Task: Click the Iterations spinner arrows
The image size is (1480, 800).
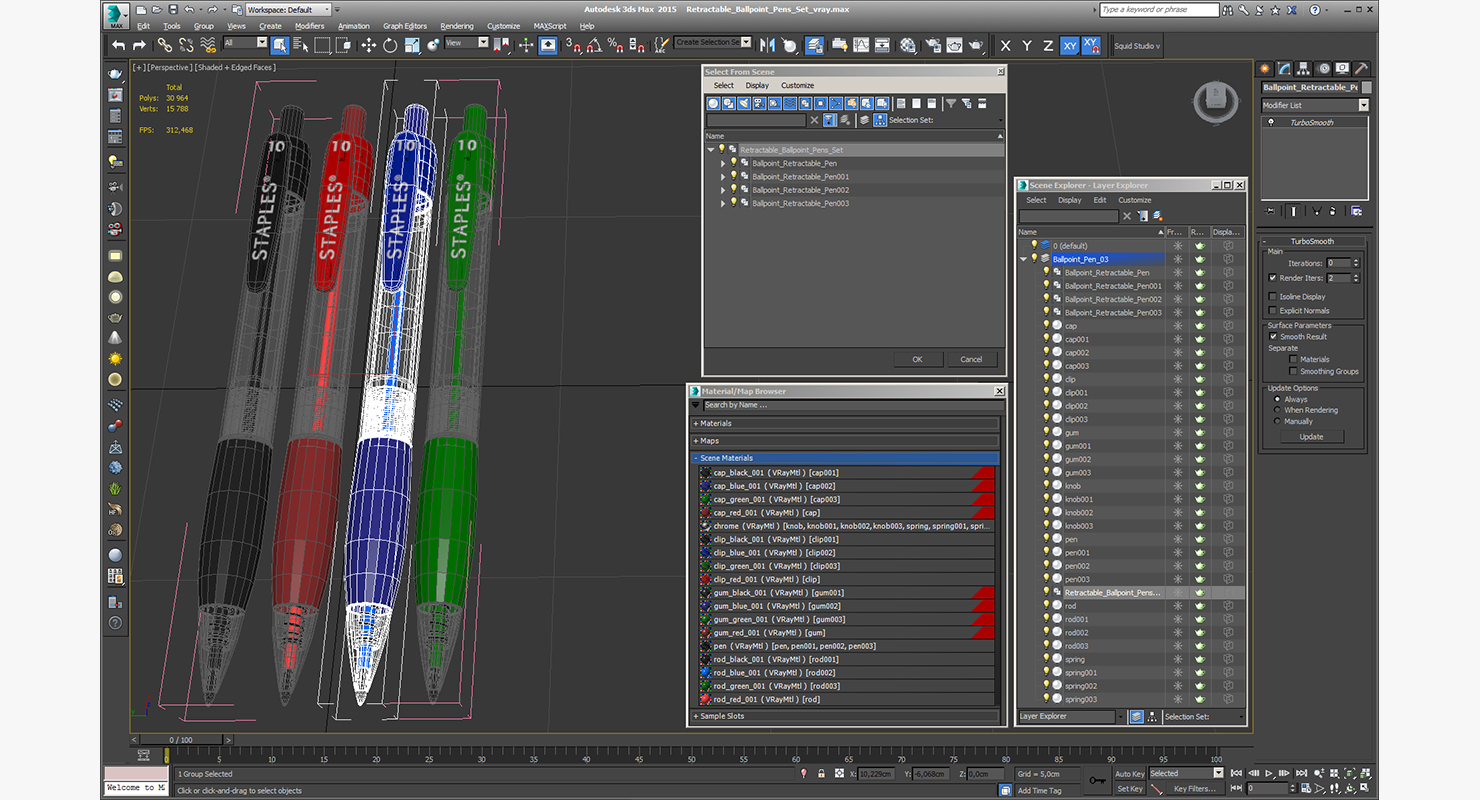Action: pos(1356,263)
